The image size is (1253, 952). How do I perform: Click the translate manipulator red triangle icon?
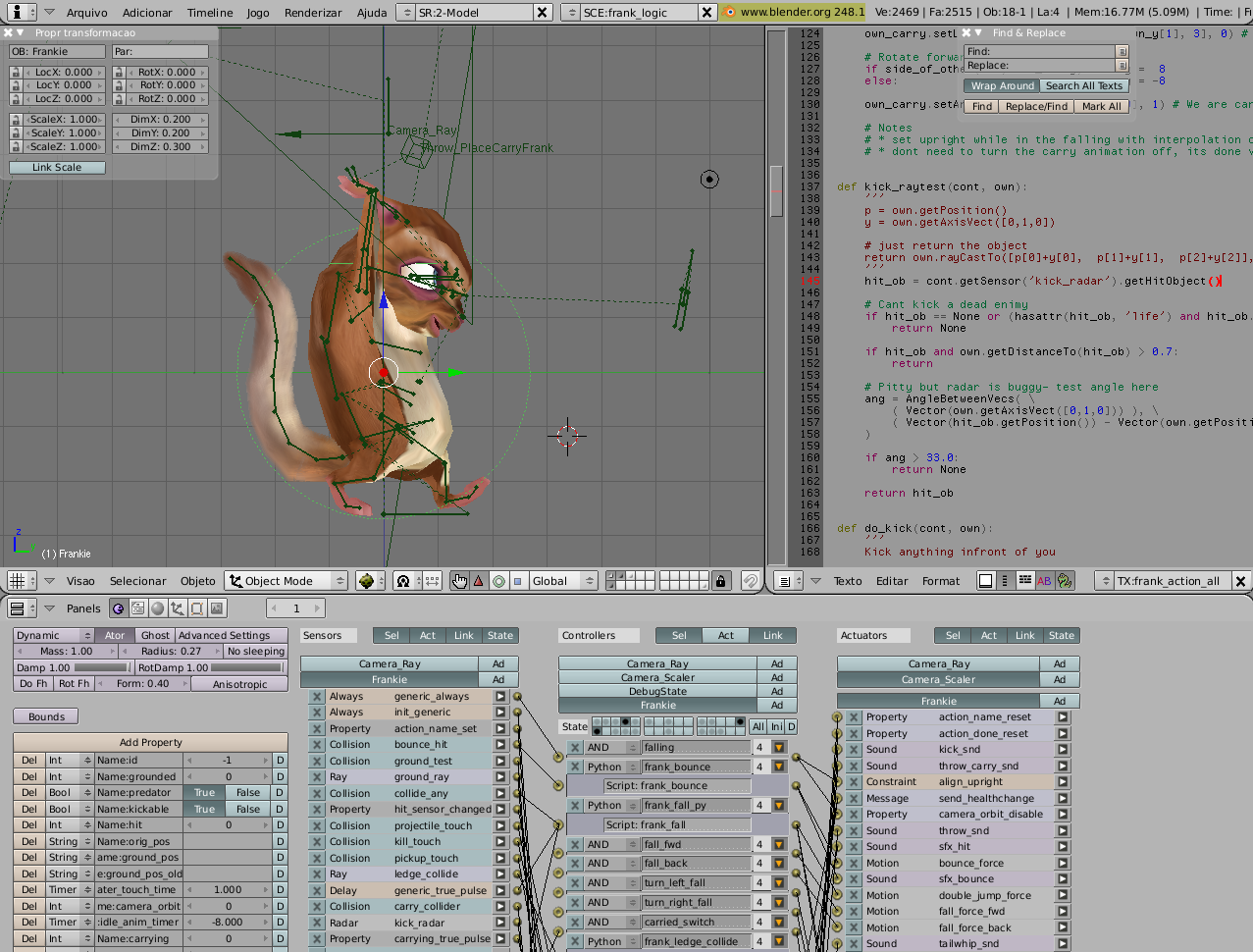tap(479, 581)
